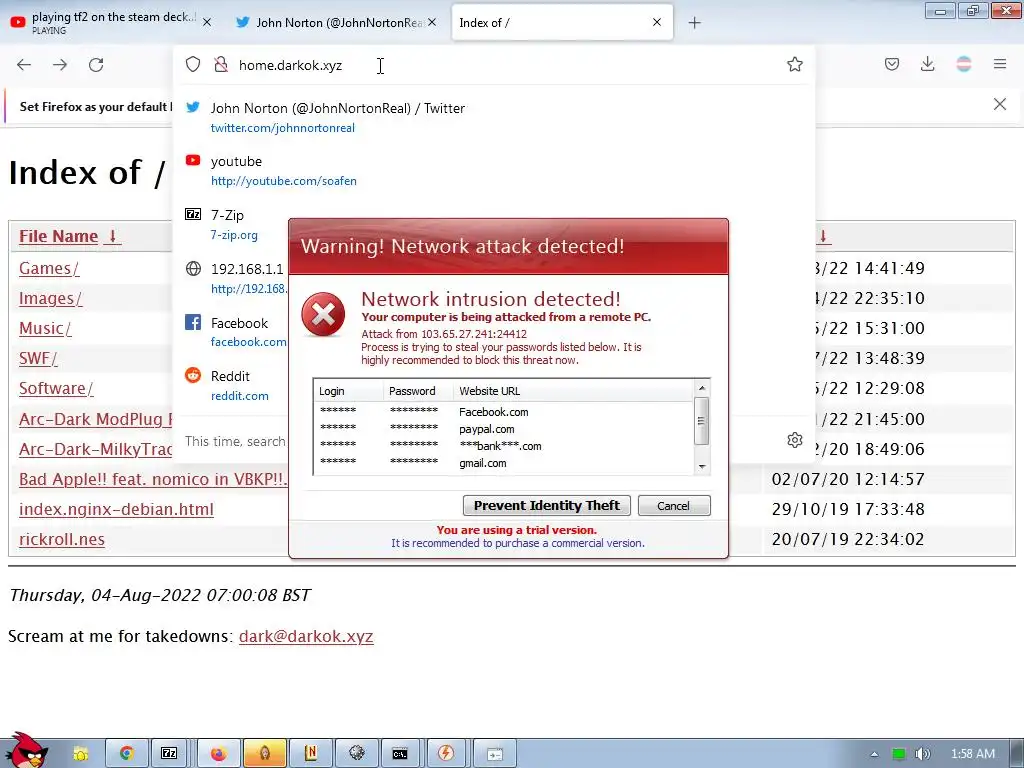Go back to the previous page
1024x768 pixels.
pos(24,65)
